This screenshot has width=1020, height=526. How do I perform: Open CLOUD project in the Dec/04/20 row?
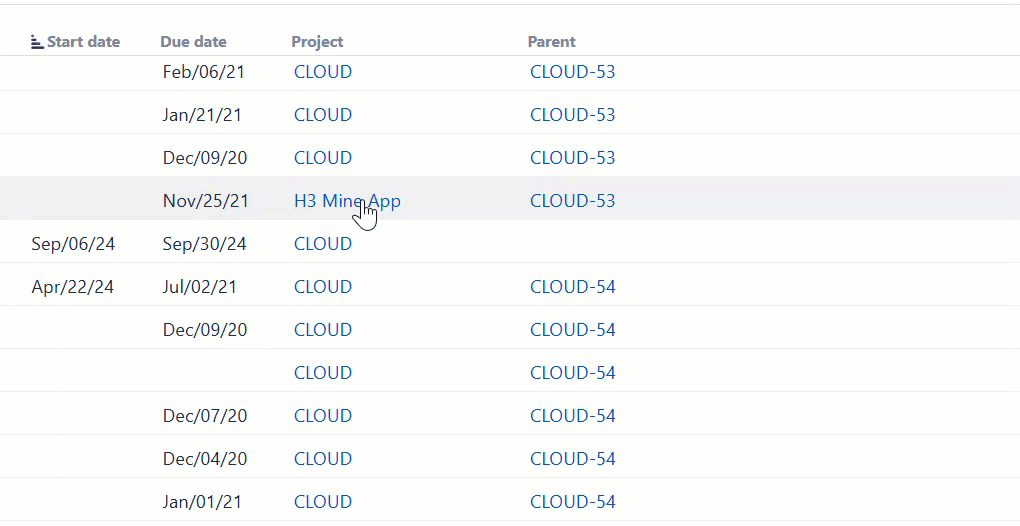click(323, 458)
